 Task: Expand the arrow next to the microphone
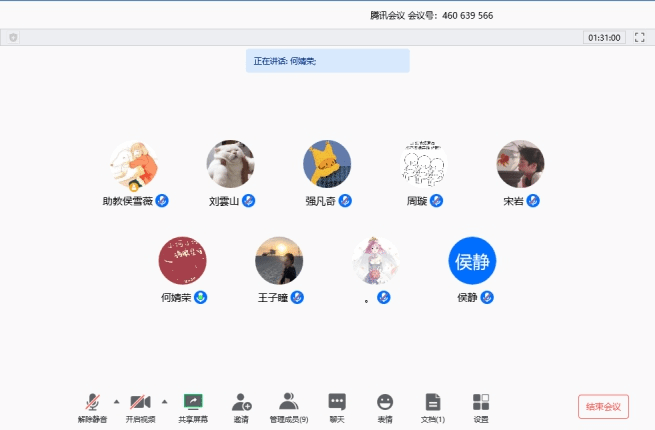tap(116, 401)
